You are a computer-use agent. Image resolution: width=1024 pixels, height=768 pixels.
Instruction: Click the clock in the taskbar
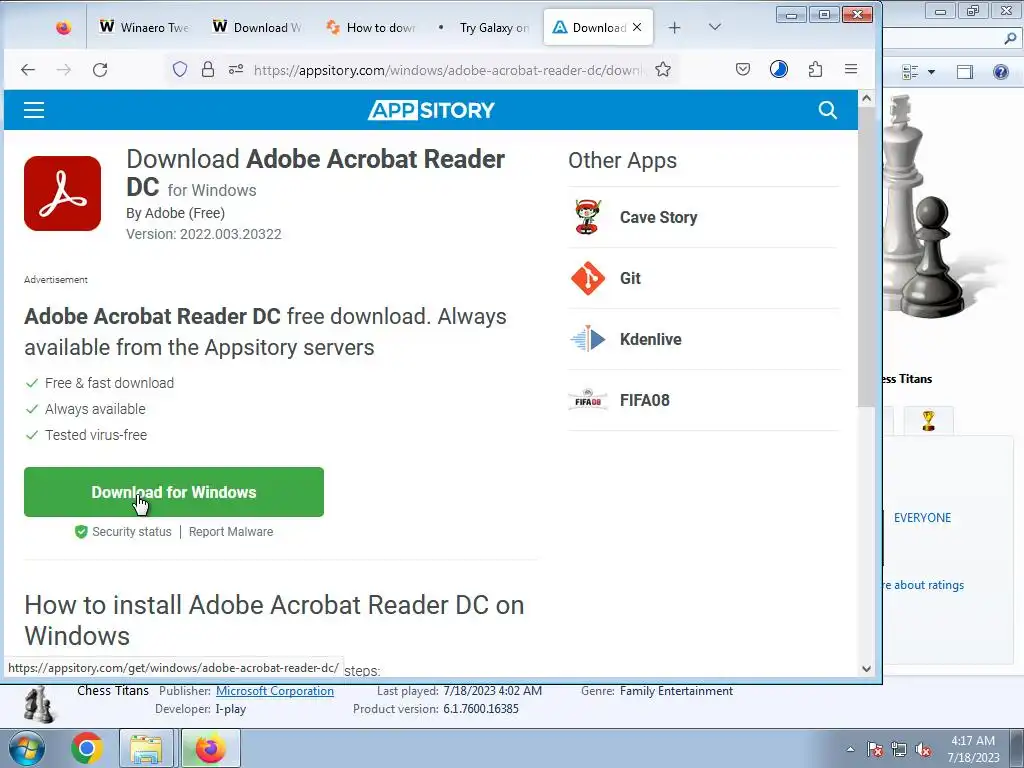pos(973,749)
